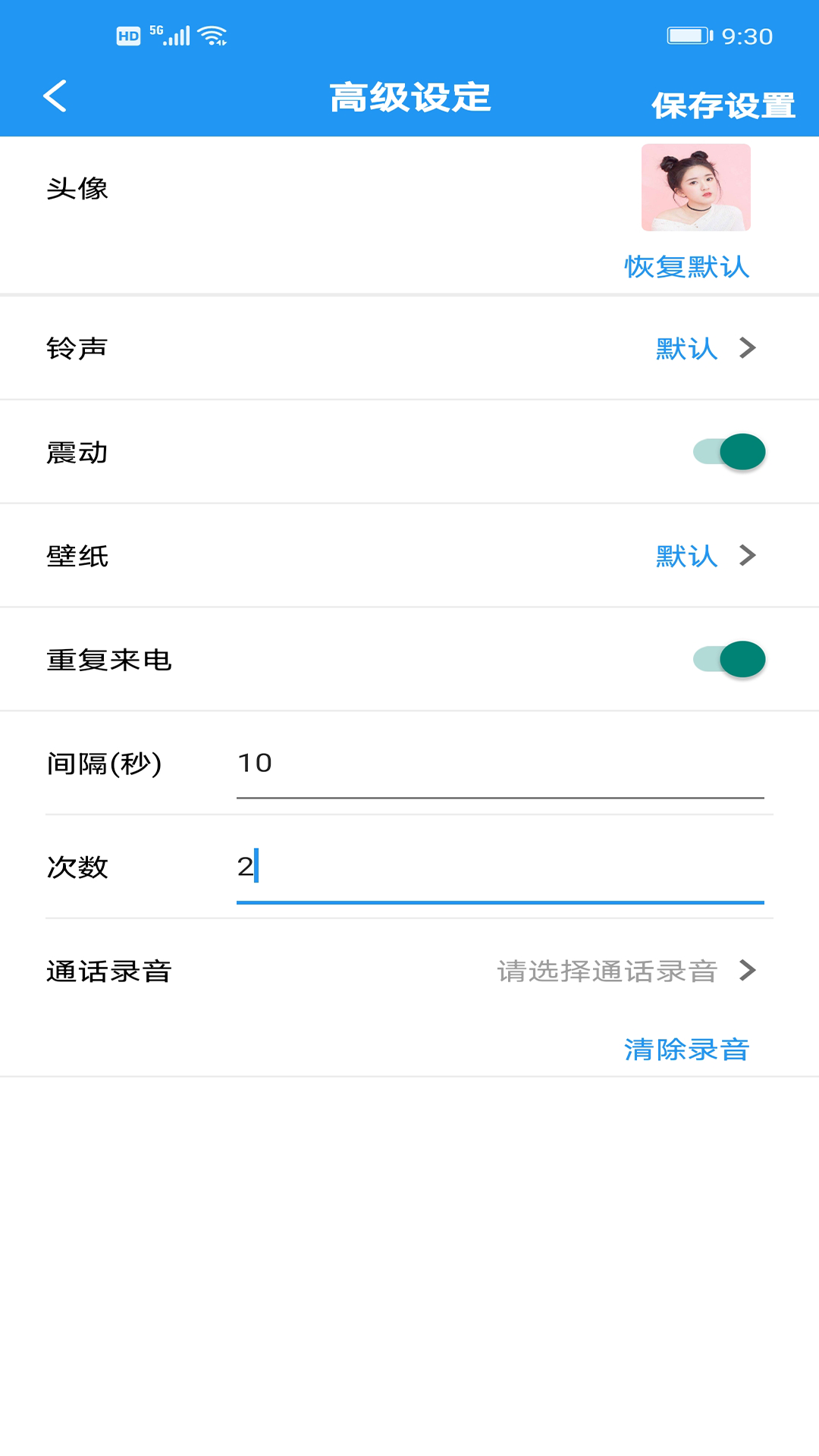The height and width of the screenshot is (1456, 819).
Task: Expand wallpaper options chevron for 壁纸
Action: pos(748,556)
